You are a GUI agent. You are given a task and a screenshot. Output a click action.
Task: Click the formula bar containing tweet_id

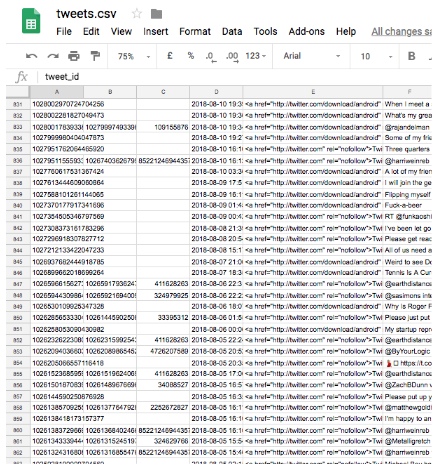(233, 77)
